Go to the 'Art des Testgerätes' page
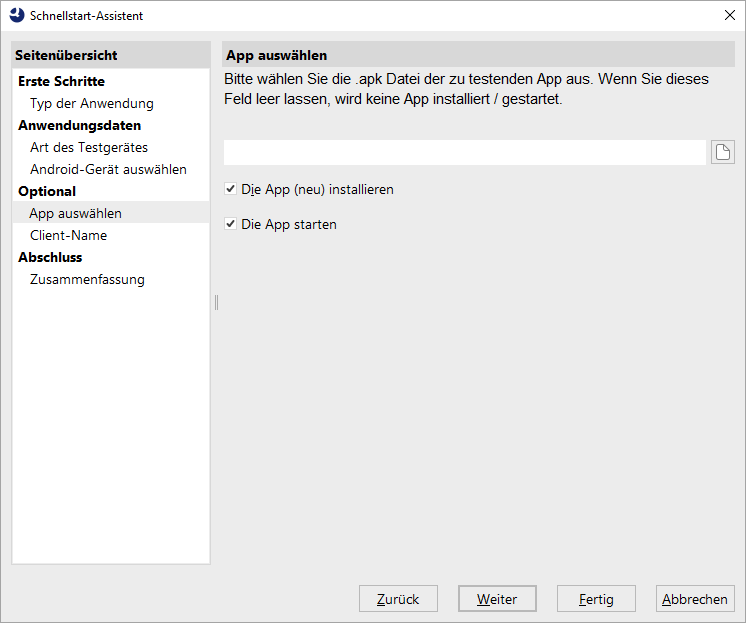Image resolution: width=746 pixels, height=623 pixels. [x=89, y=147]
